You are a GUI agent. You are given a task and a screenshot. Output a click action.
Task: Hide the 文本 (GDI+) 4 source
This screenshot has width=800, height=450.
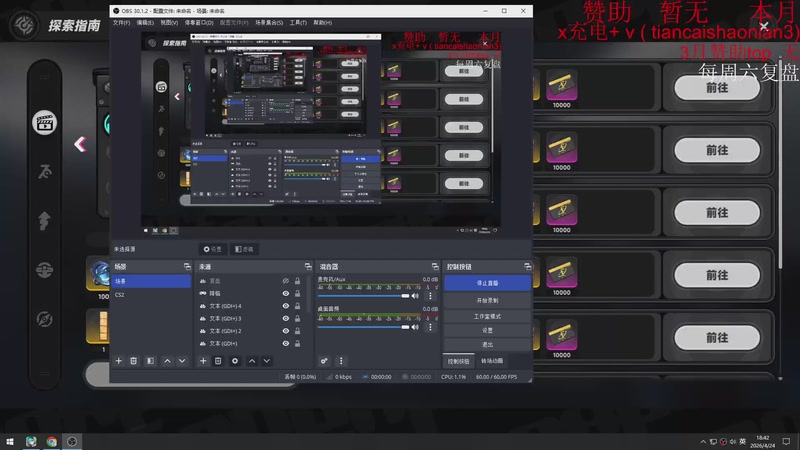[x=286, y=306]
